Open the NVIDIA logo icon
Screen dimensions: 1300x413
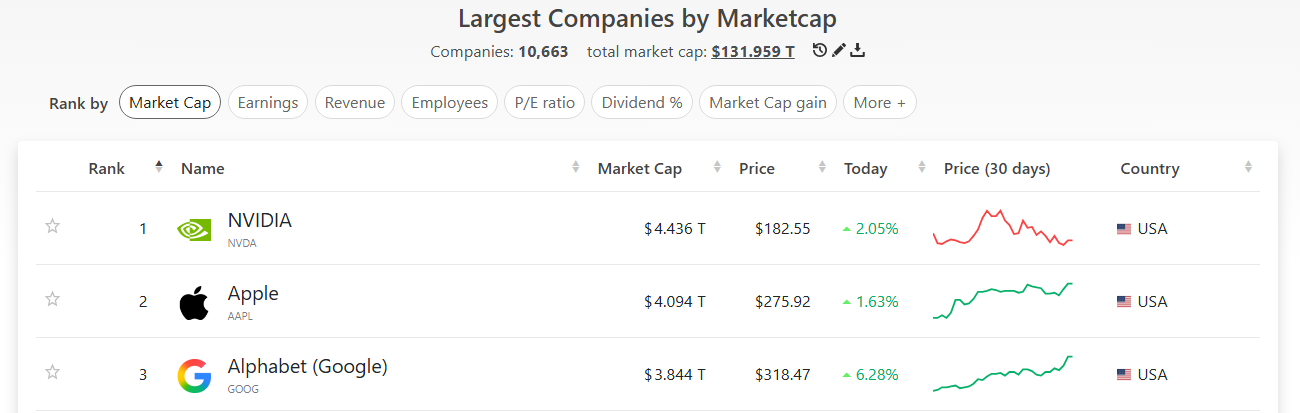click(x=194, y=229)
